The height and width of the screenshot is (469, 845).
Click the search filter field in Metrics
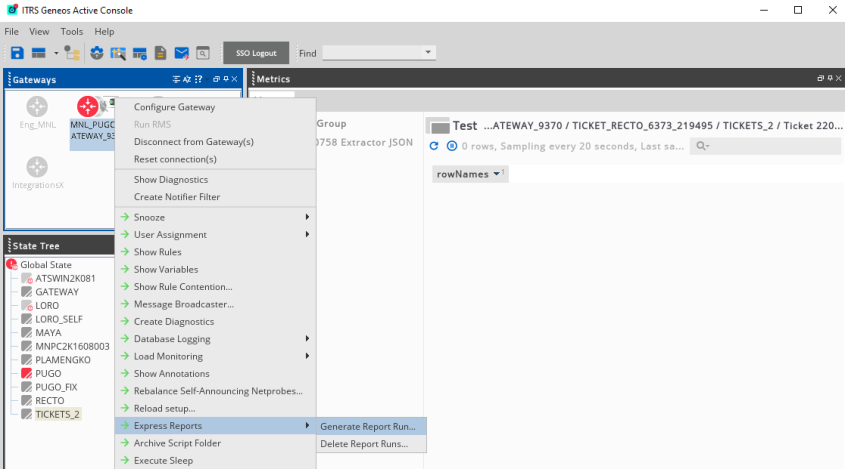click(x=767, y=146)
